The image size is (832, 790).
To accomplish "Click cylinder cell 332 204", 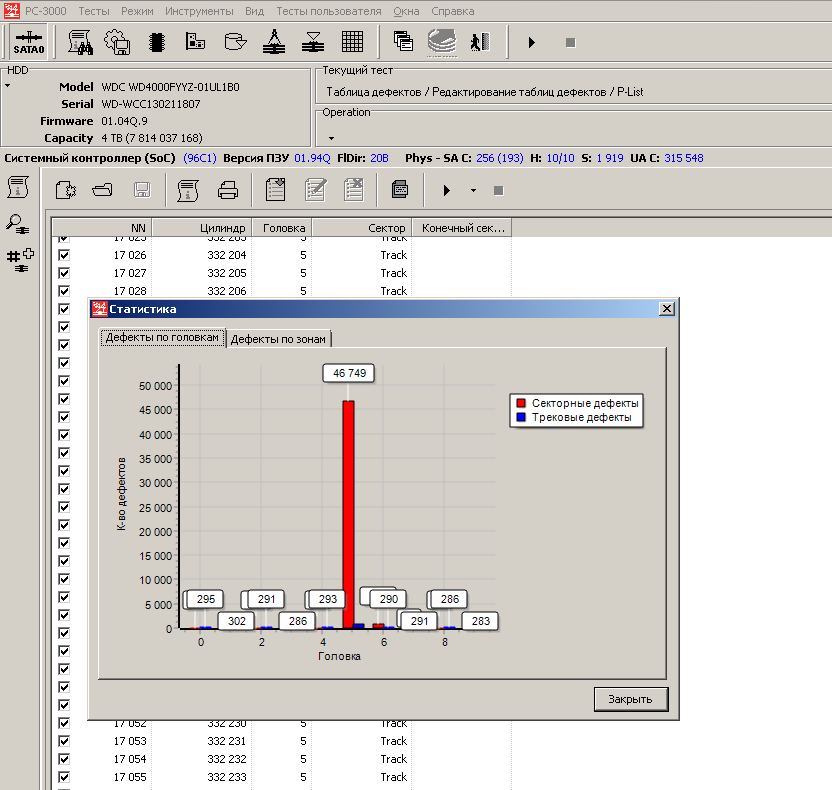I will (227, 255).
